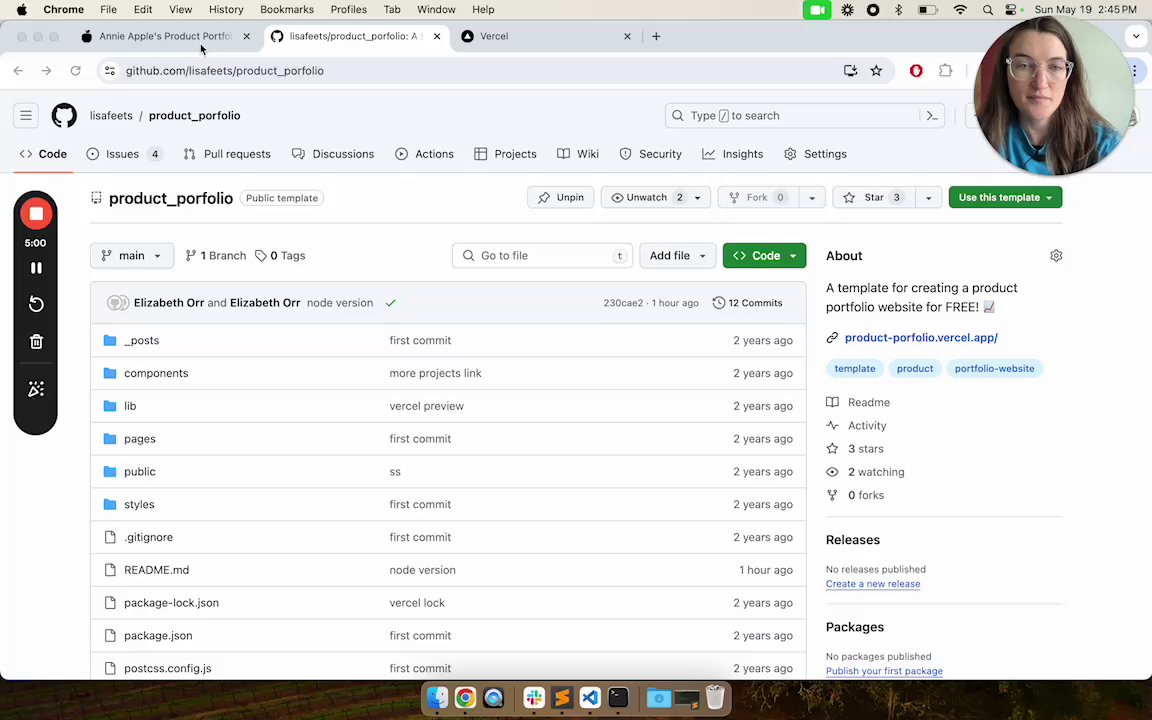View the green commit status checkmark
The height and width of the screenshot is (720, 1152).
click(391, 303)
